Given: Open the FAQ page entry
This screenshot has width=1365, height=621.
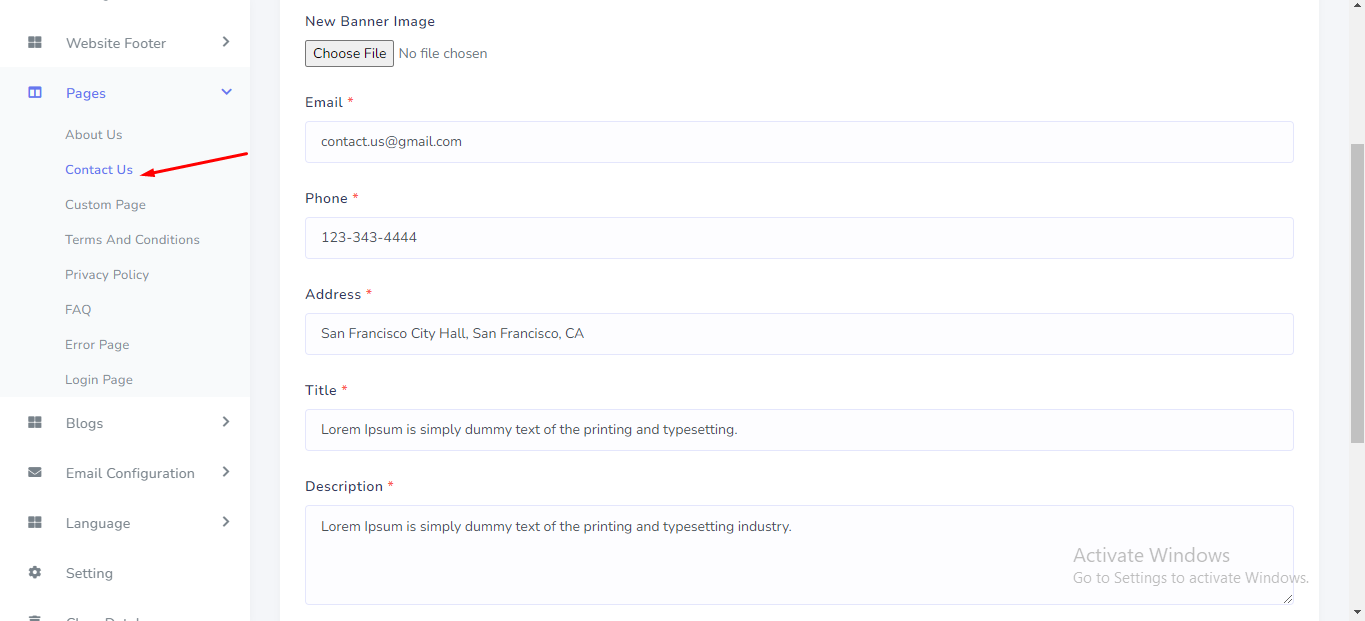Looking at the screenshot, I should coord(78,310).
